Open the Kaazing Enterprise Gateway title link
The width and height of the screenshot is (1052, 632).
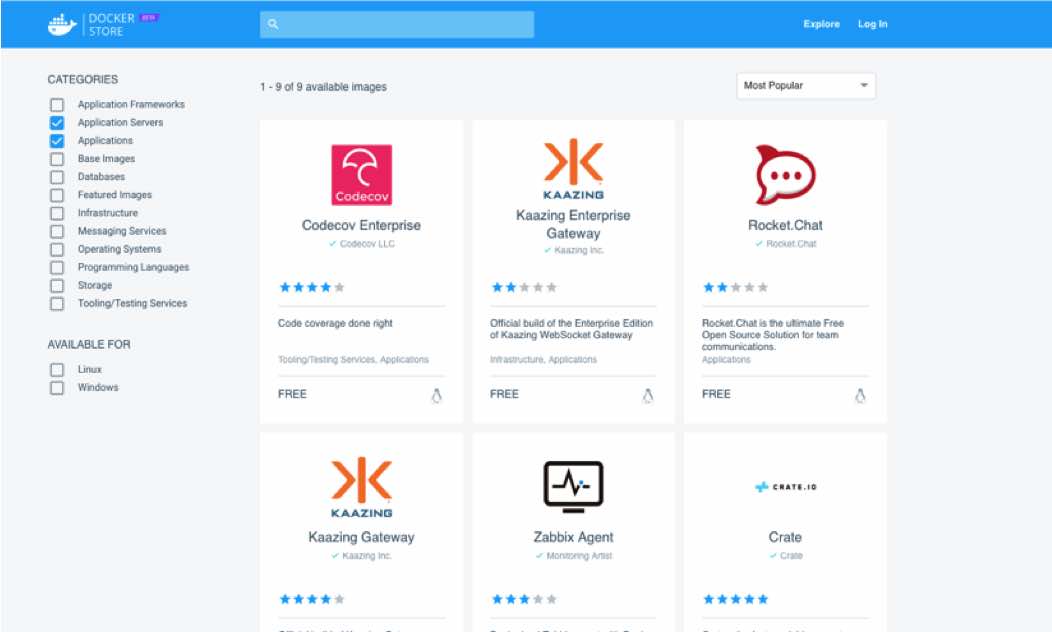573,224
